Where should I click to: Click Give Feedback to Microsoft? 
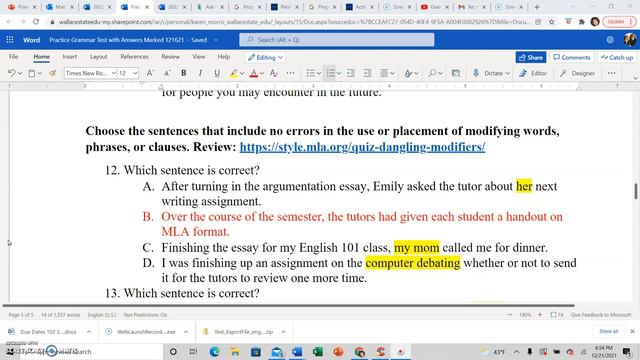[601, 315]
